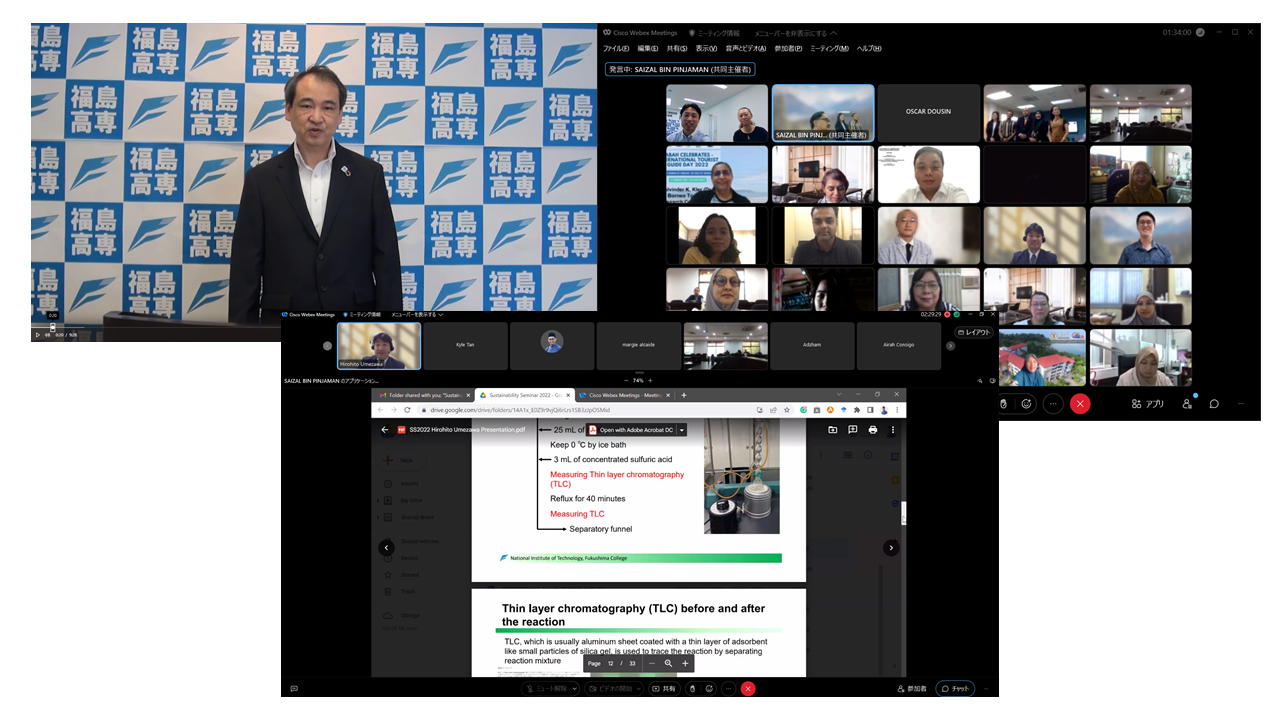Play the Fukushima Kosen video

point(38,334)
